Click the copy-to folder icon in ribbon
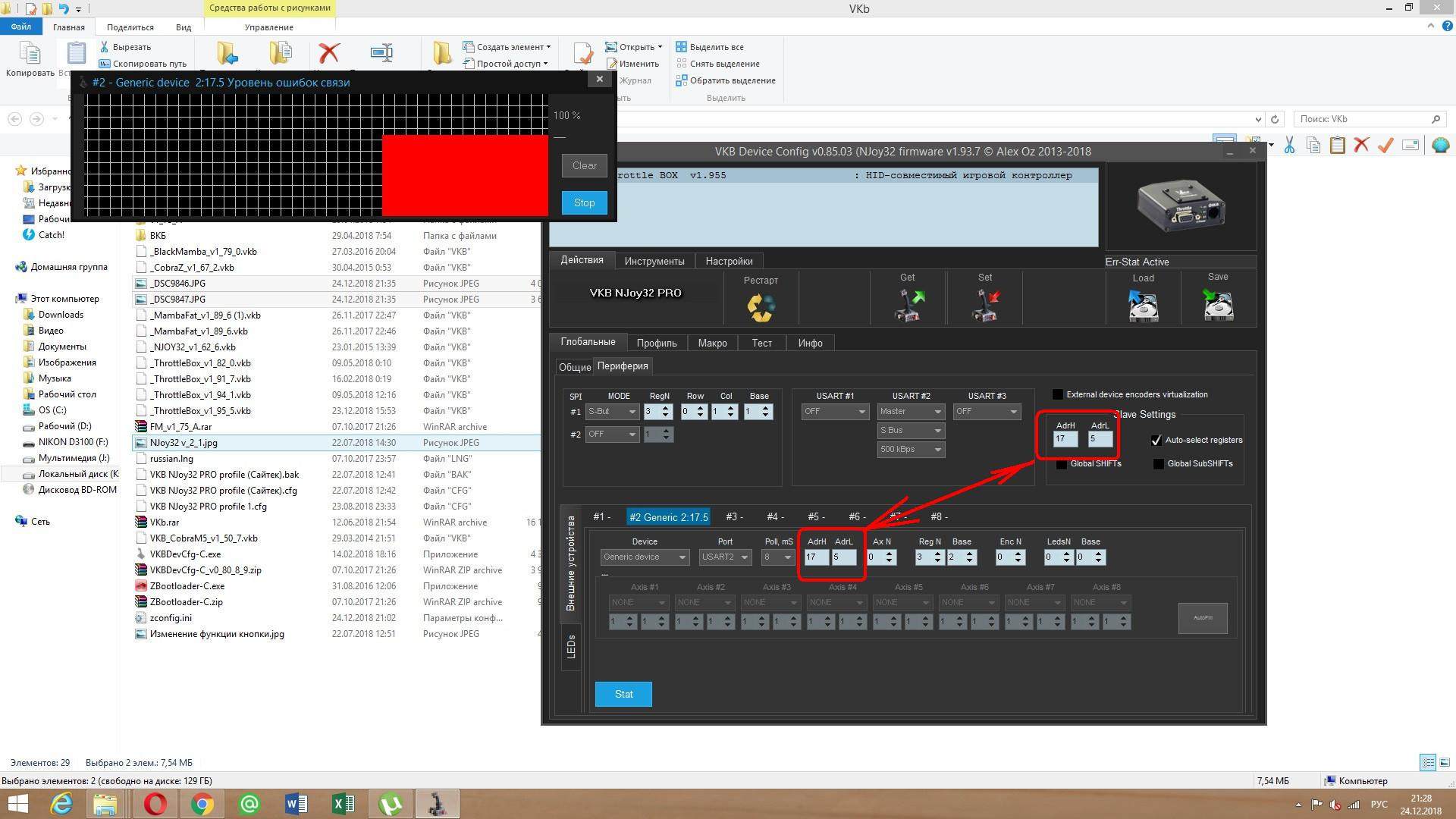 tap(280, 52)
